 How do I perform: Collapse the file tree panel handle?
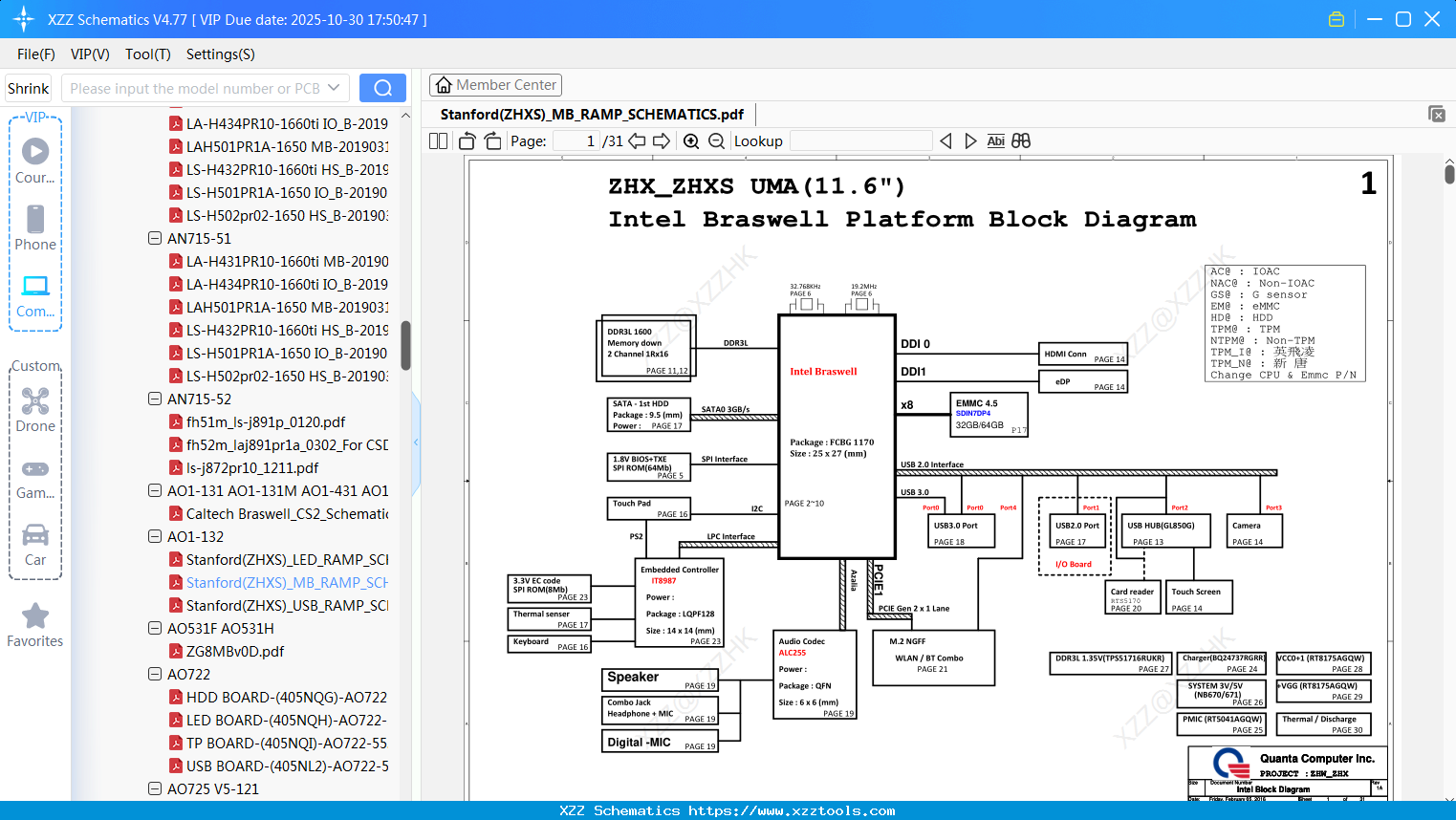click(x=416, y=442)
